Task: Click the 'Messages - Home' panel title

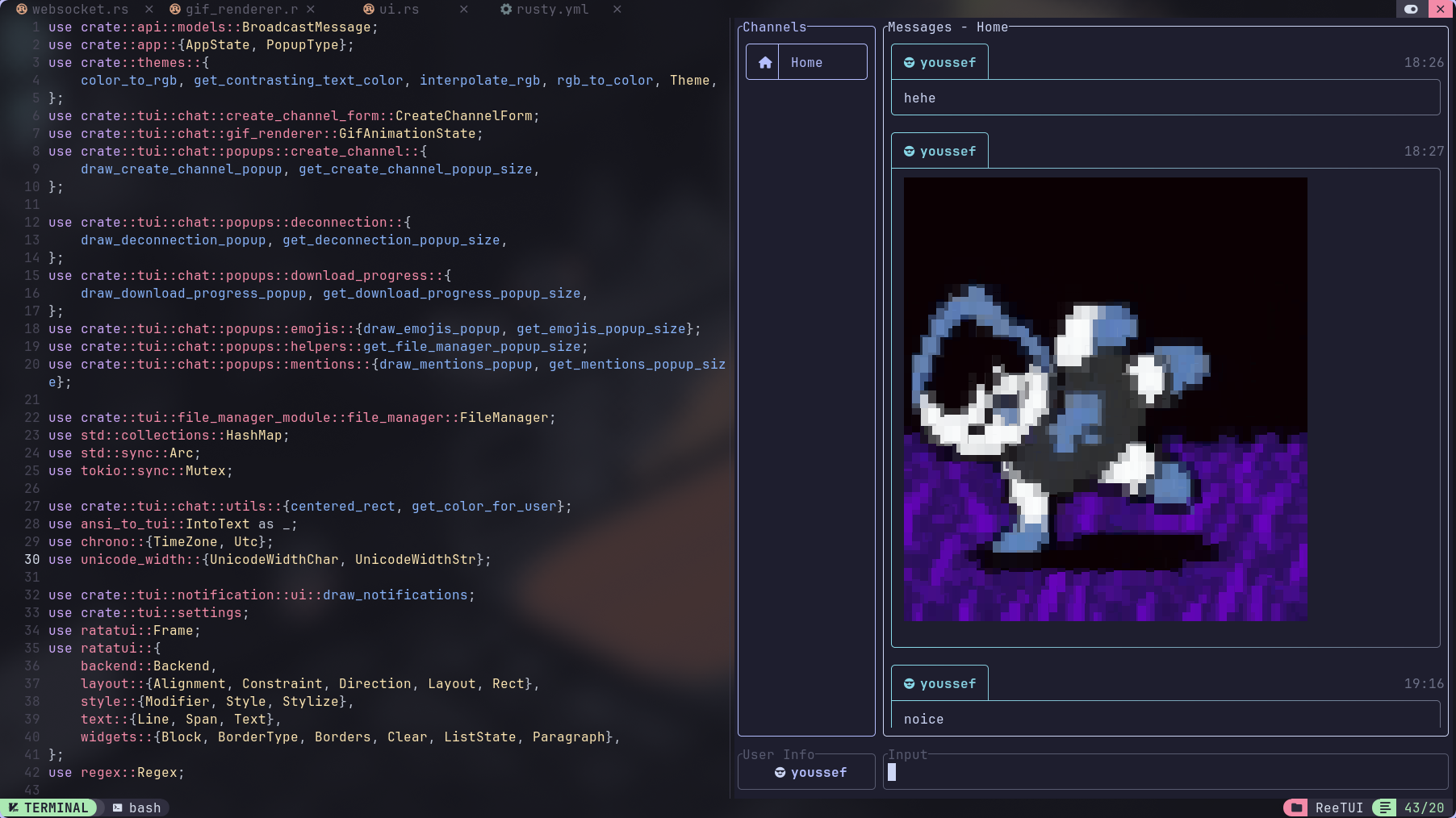Action: [948, 27]
